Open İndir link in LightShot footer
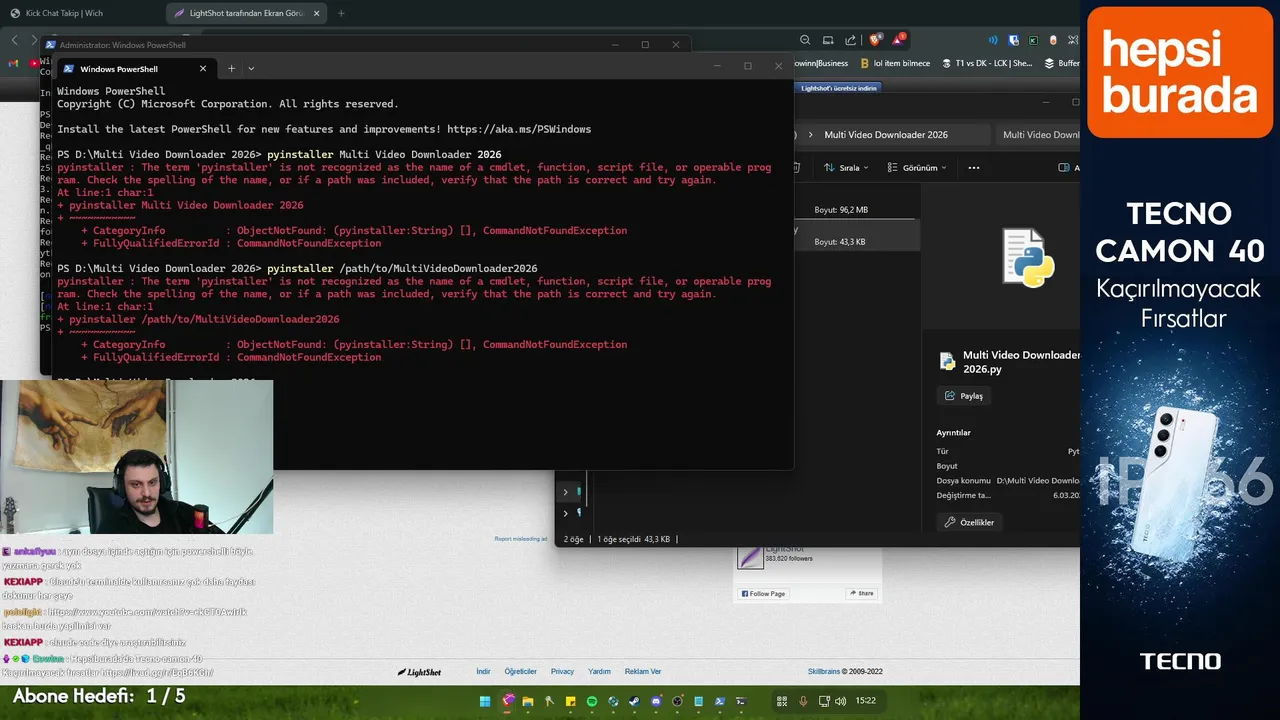 (x=483, y=672)
